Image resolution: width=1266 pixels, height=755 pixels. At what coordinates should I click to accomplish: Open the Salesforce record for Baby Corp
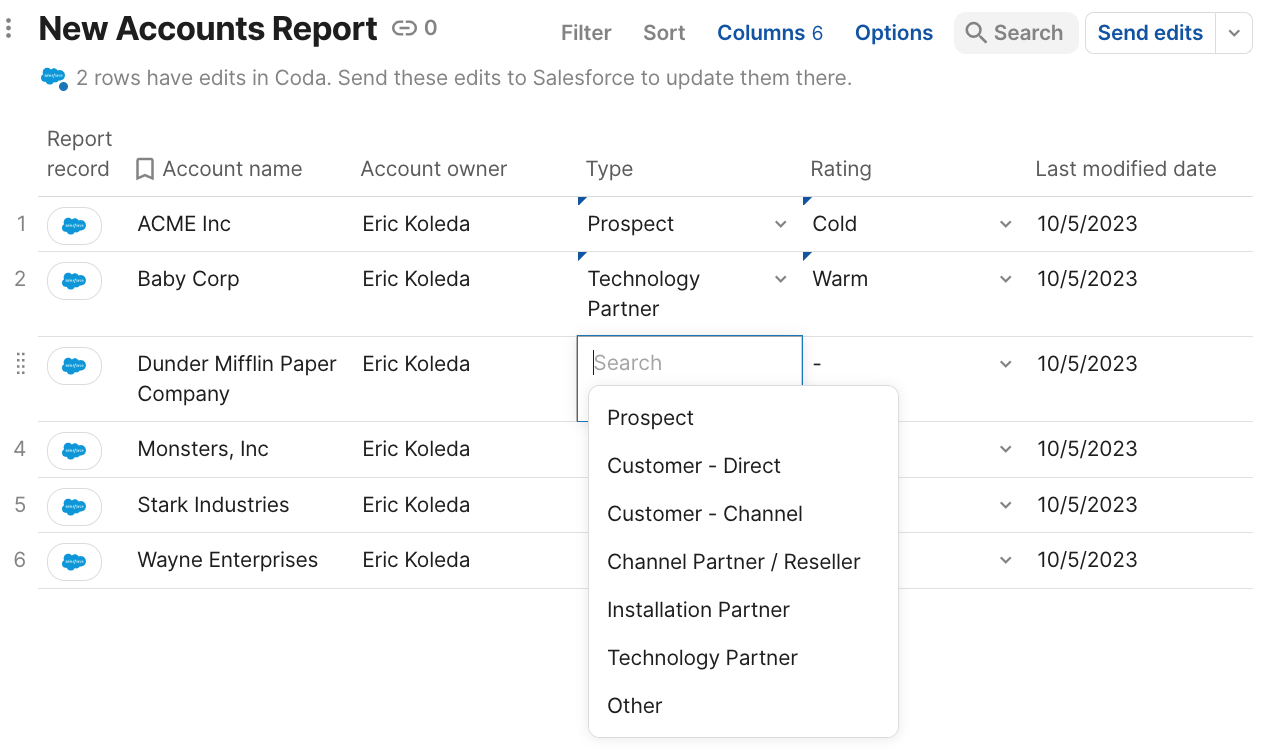click(x=74, y=280)
